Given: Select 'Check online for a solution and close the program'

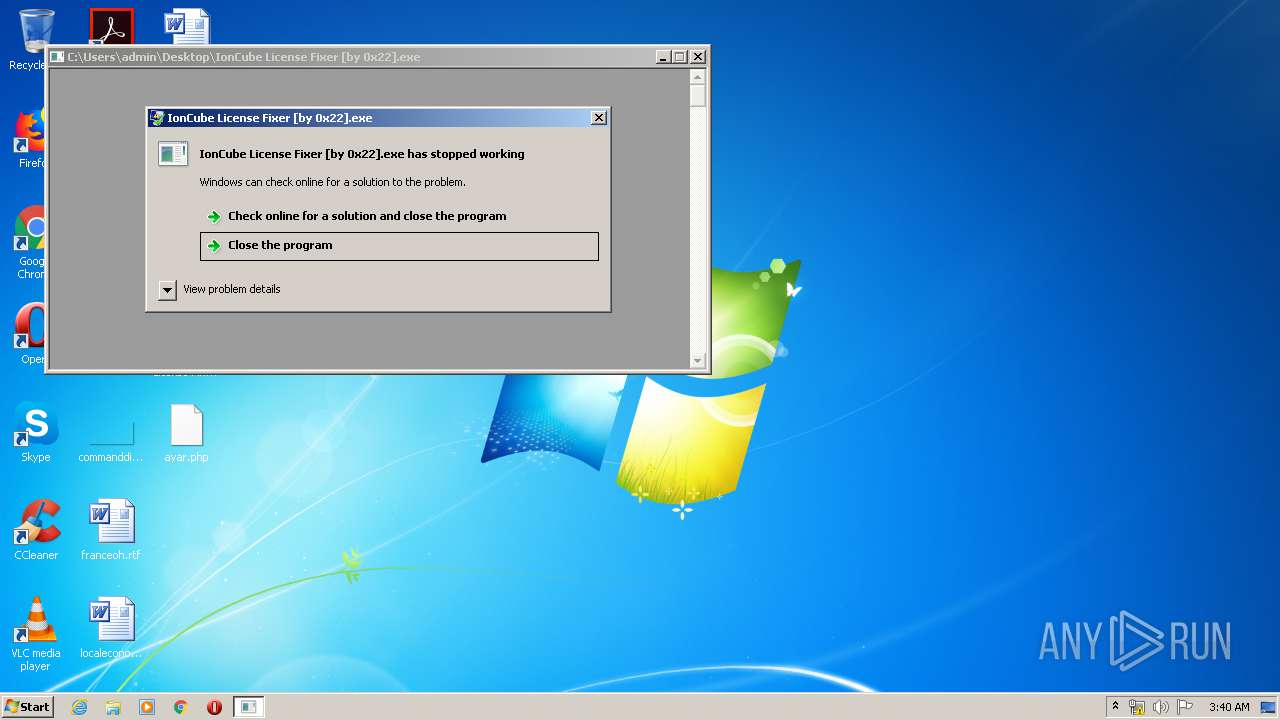Looking at the screenshot, I should tap(399, 216).
